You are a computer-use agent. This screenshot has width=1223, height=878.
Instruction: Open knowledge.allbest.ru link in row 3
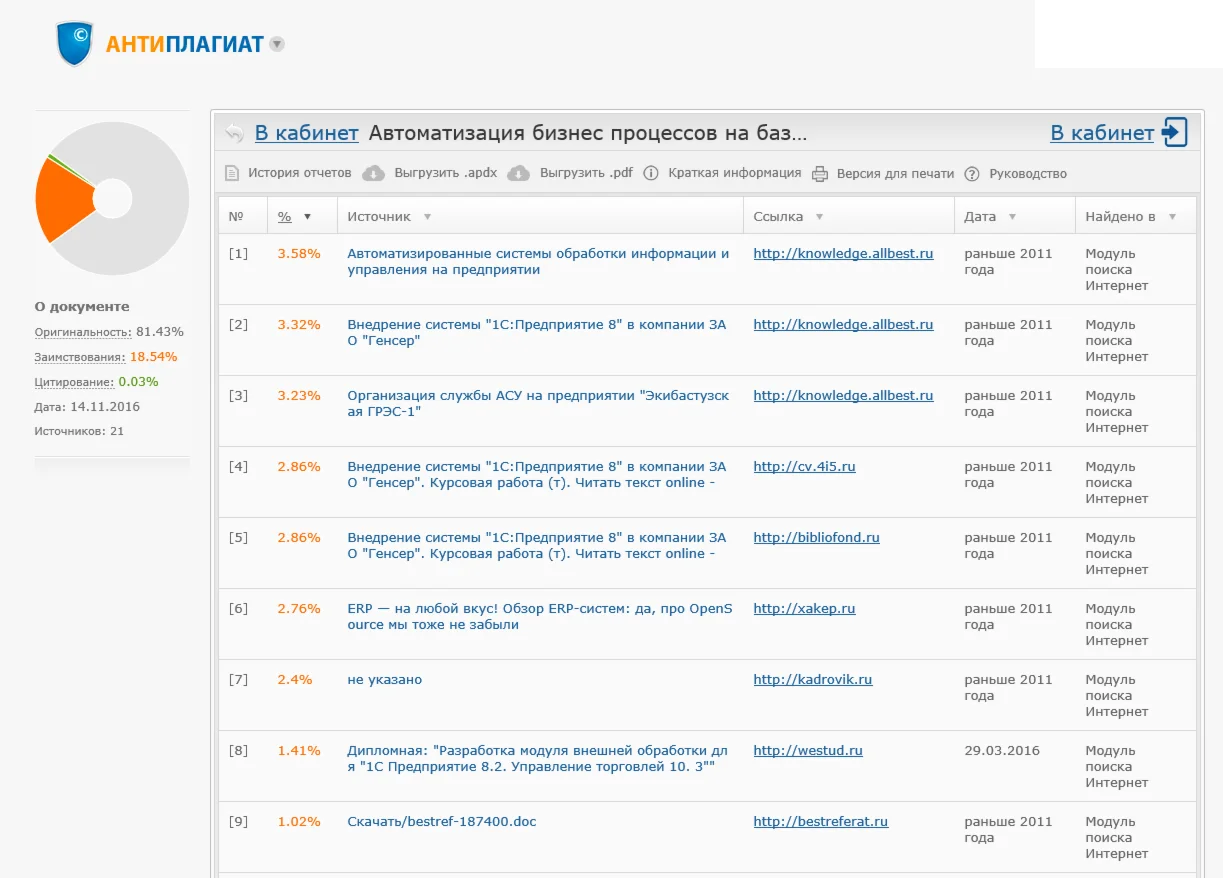pos(843,395)
